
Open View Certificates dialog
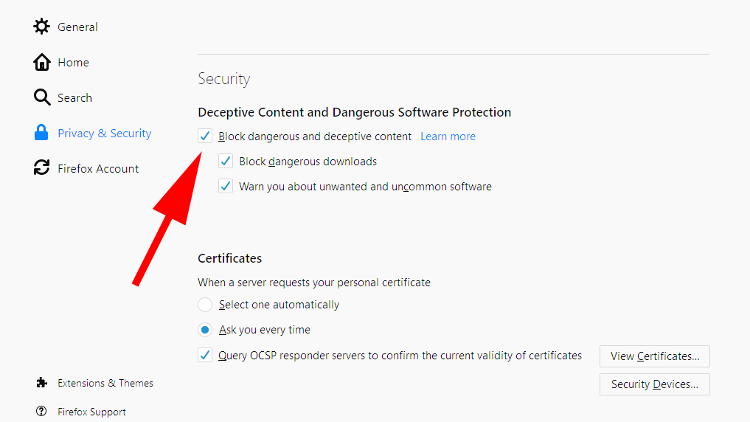(654, 356)
